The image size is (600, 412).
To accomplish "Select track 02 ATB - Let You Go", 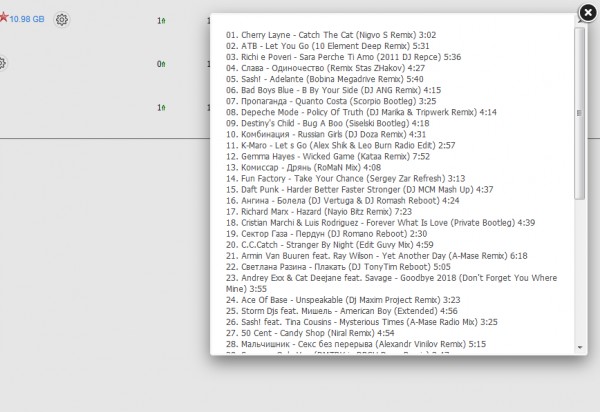I will coord(328,46).
